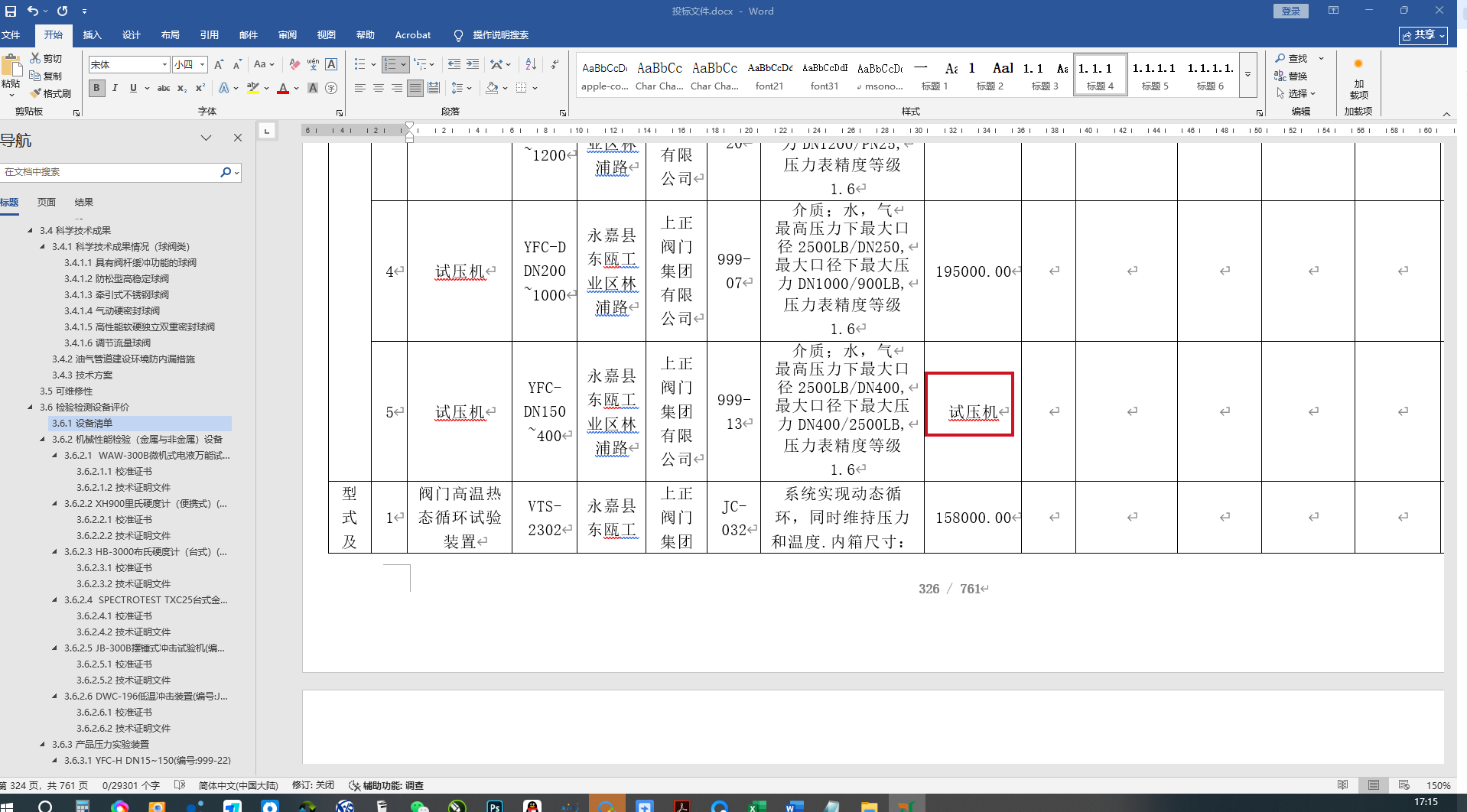Open the 审阅 (Review) ribbon tab
Viewport: 1467px width, 812px height.
click(287, 35)
